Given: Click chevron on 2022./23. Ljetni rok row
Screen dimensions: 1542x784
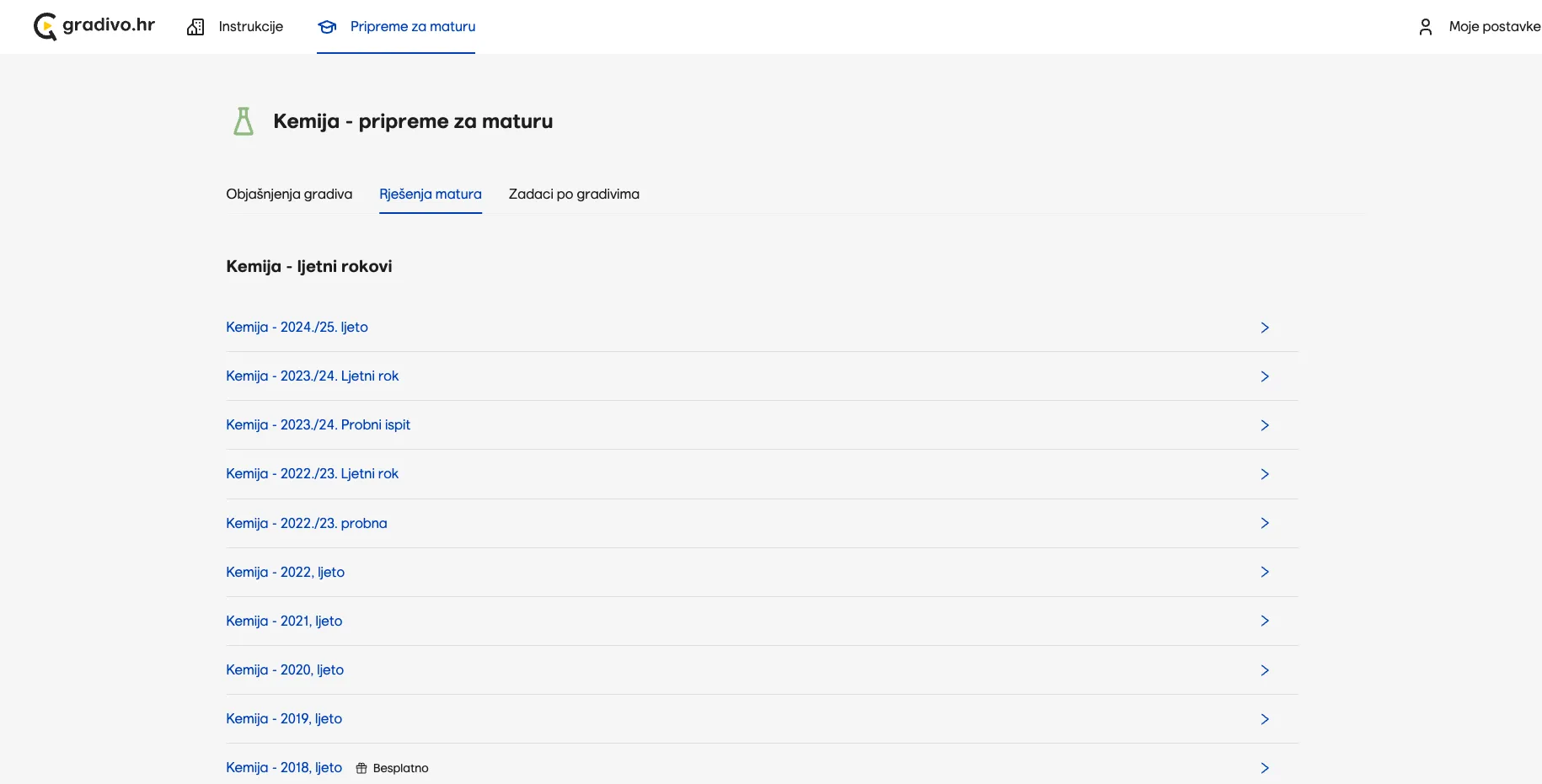Looking at the screenshot, I should coord(1265,474).
